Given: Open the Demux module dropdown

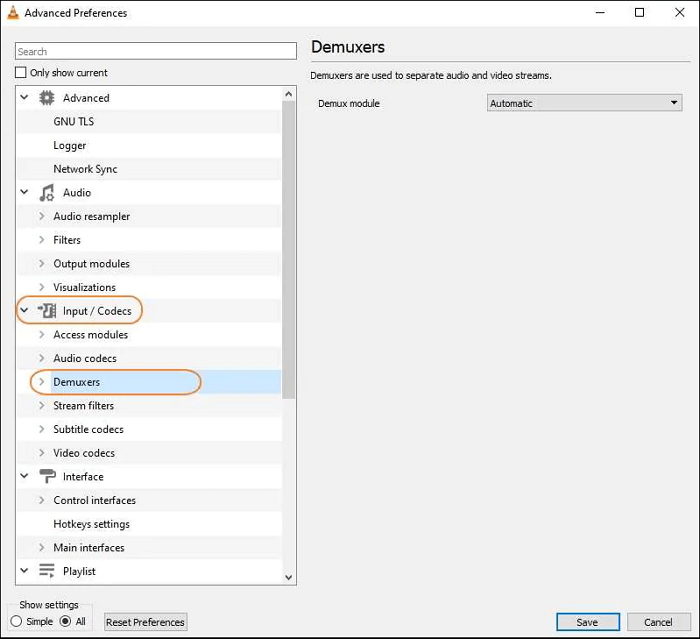Looking at the screenshot, I should (x=584, y=103).
